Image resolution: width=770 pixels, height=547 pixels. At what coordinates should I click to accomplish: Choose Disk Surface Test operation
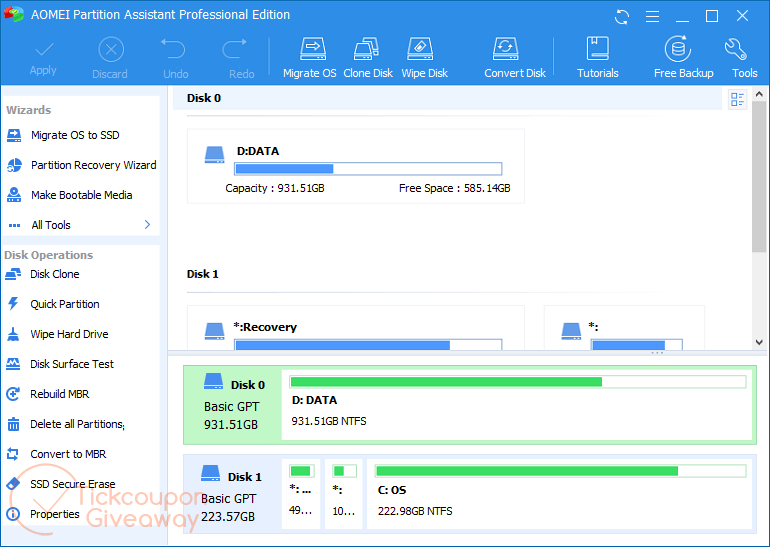pos(72,364)
